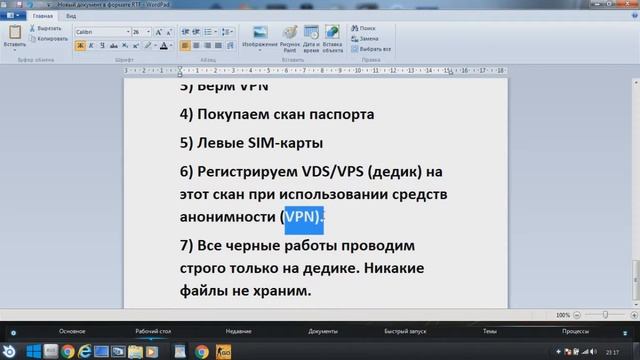Open the Calibri font family dropdown
The image size is (640, 360).
pyautogui.click(x=128, y=32)
